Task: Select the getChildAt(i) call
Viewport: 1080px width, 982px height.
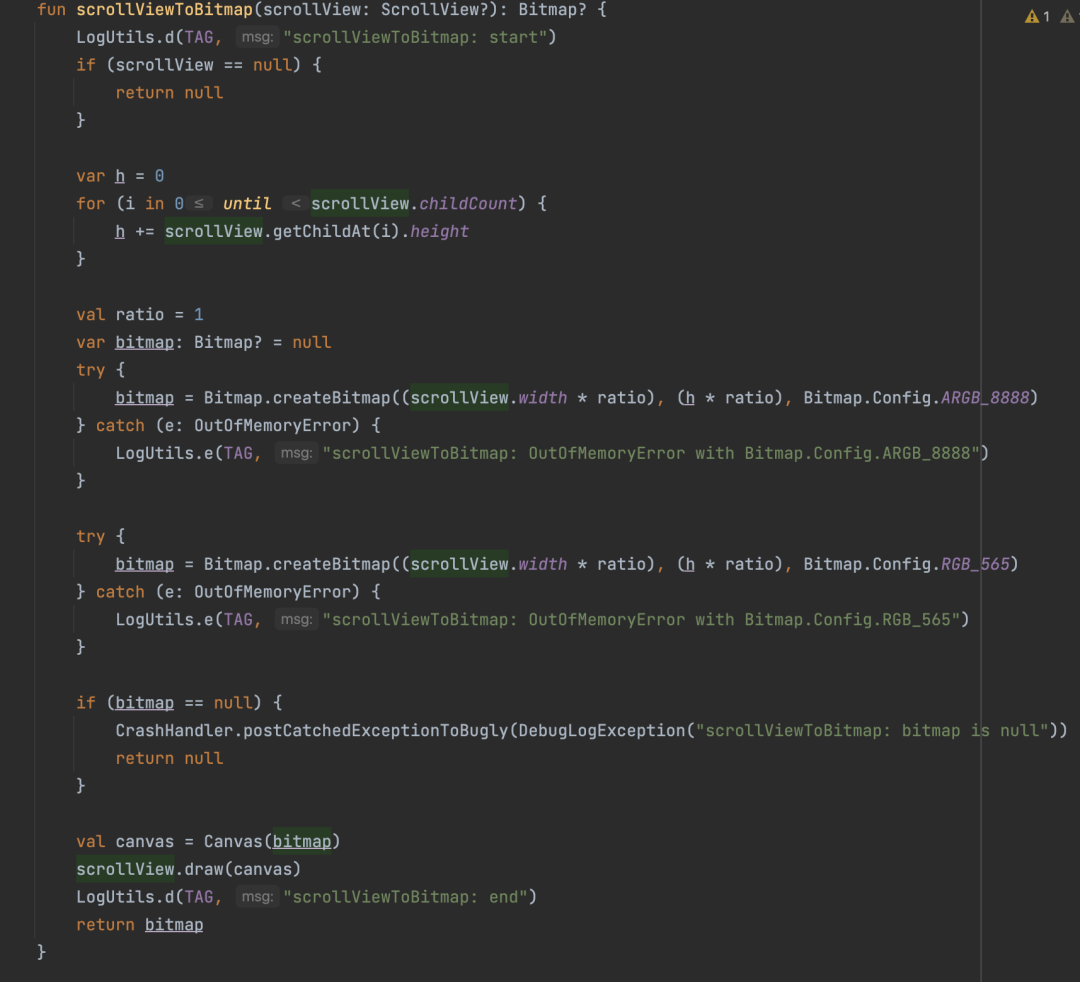Action: (x=336, y=231)
